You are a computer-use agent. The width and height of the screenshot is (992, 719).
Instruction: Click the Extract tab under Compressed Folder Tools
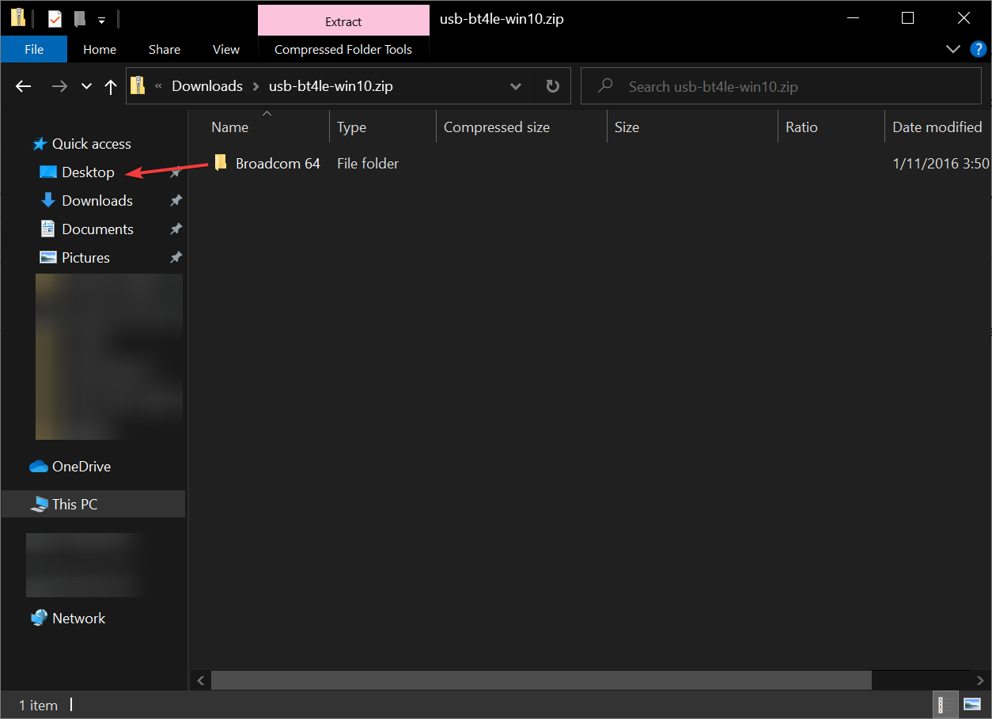click(343, 20)
